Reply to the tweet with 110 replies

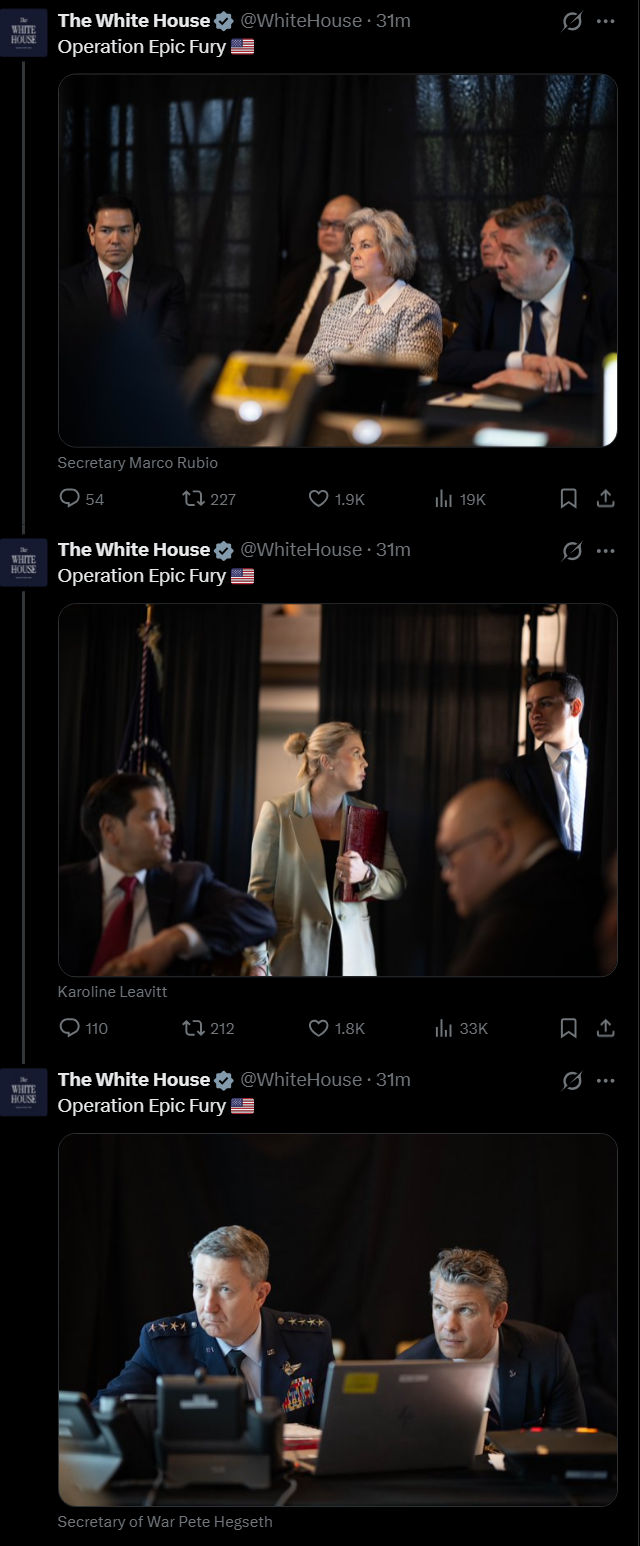(x=70, y=1028)
